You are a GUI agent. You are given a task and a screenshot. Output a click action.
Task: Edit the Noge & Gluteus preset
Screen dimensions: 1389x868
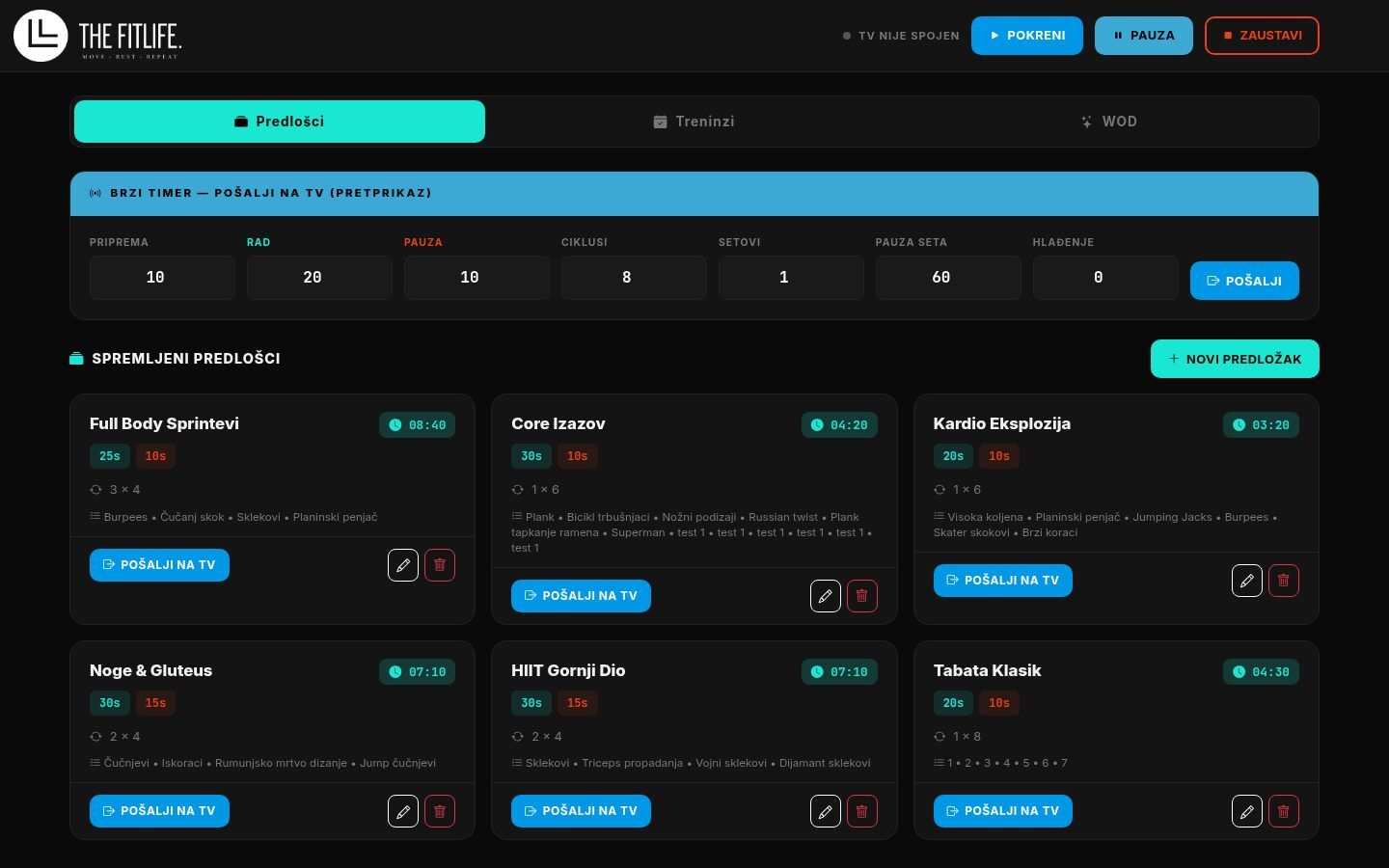[403, 811]
